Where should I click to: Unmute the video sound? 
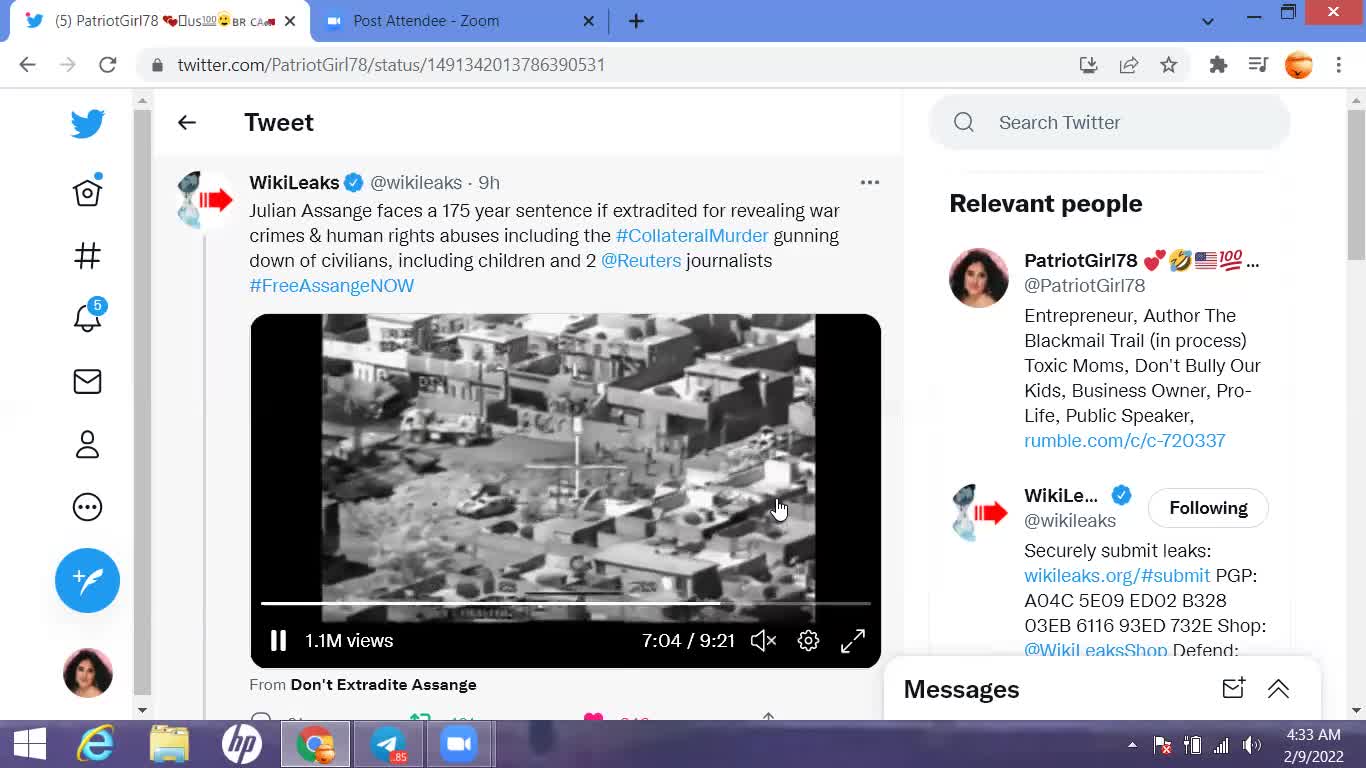pyautogui.click(x=763, y=641)
